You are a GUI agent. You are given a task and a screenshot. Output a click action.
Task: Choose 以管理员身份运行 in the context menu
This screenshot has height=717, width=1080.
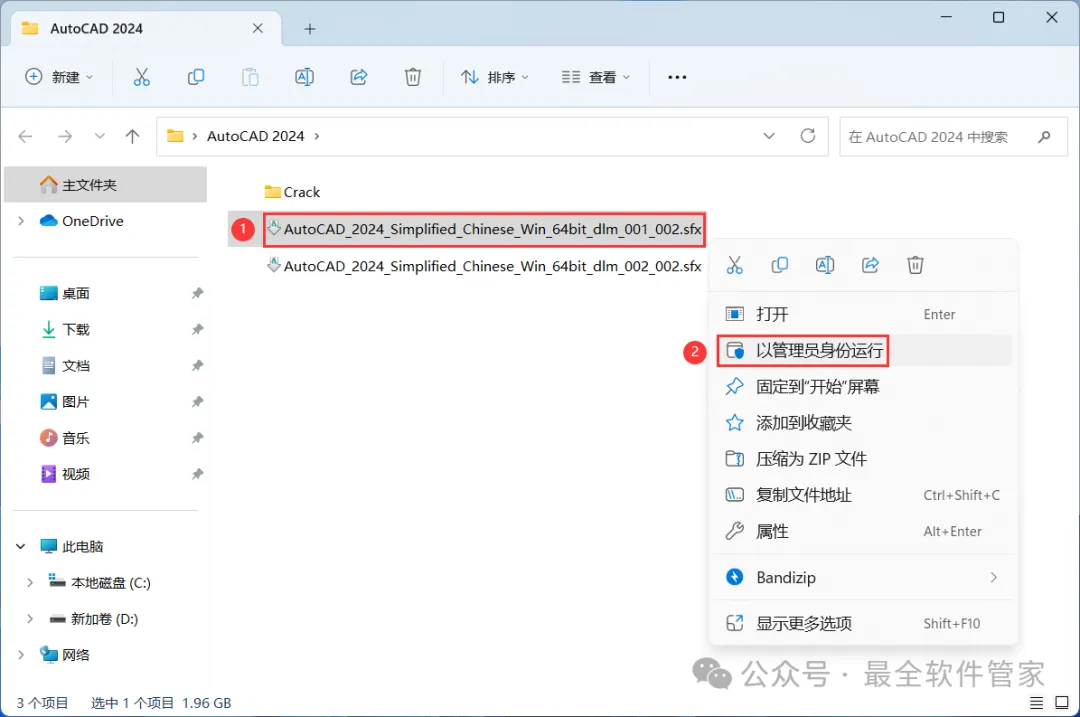pos(862,351)
